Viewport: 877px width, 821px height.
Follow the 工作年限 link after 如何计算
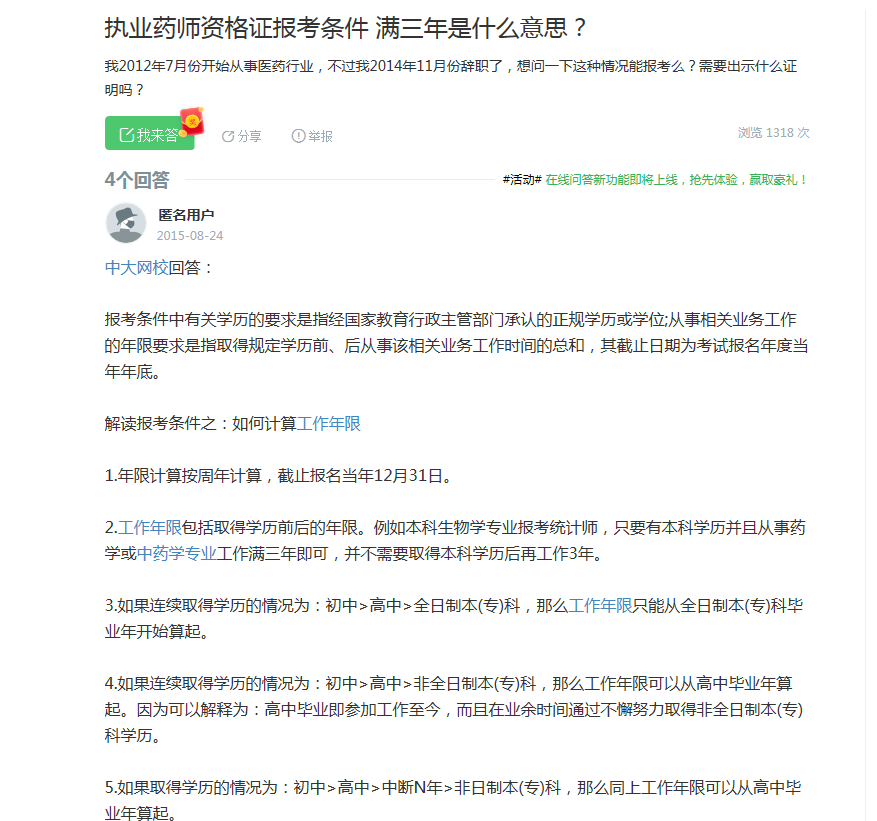[329, 423]
